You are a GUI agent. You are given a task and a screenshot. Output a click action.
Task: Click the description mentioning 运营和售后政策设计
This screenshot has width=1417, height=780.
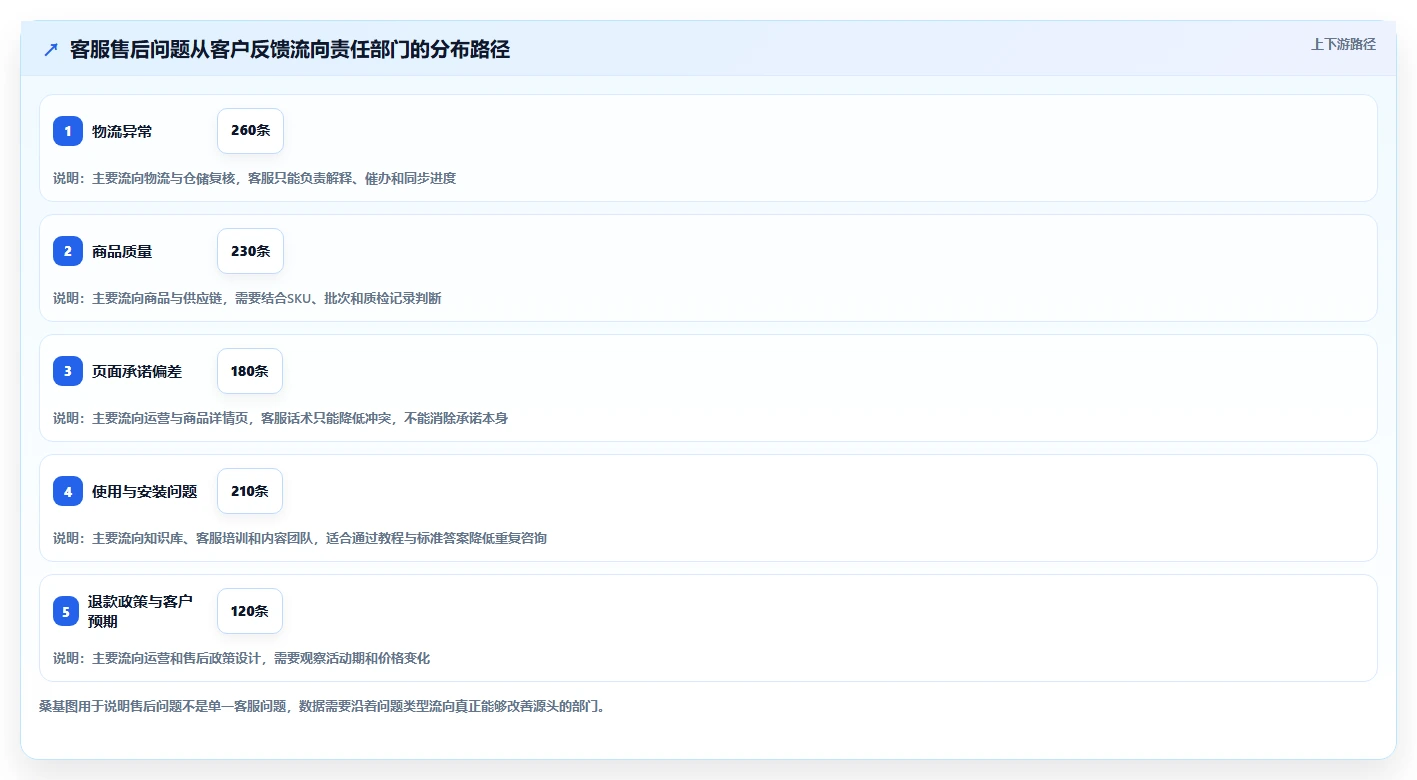coord(241,658)
